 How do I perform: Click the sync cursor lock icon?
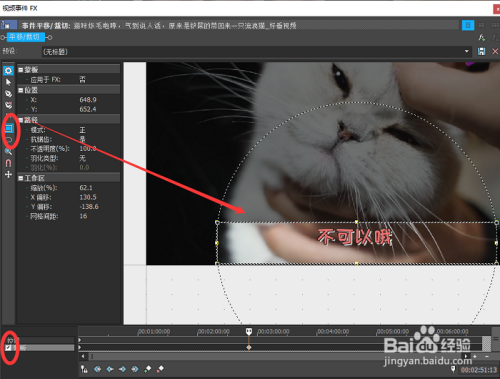(x=84, y=369)
